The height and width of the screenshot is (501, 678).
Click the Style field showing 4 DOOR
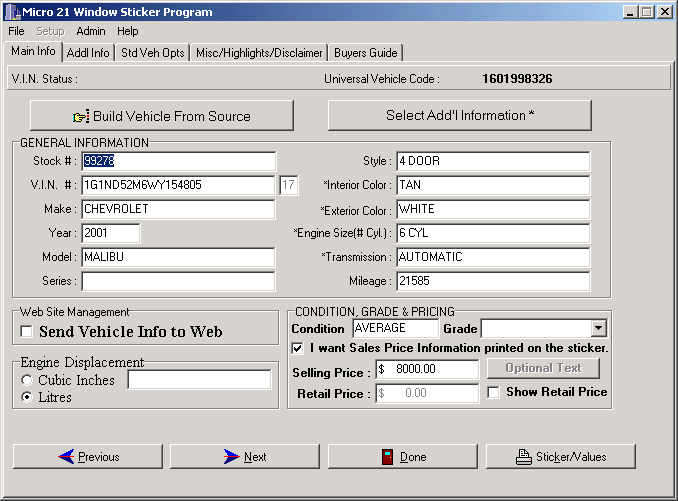coord(493,161)
